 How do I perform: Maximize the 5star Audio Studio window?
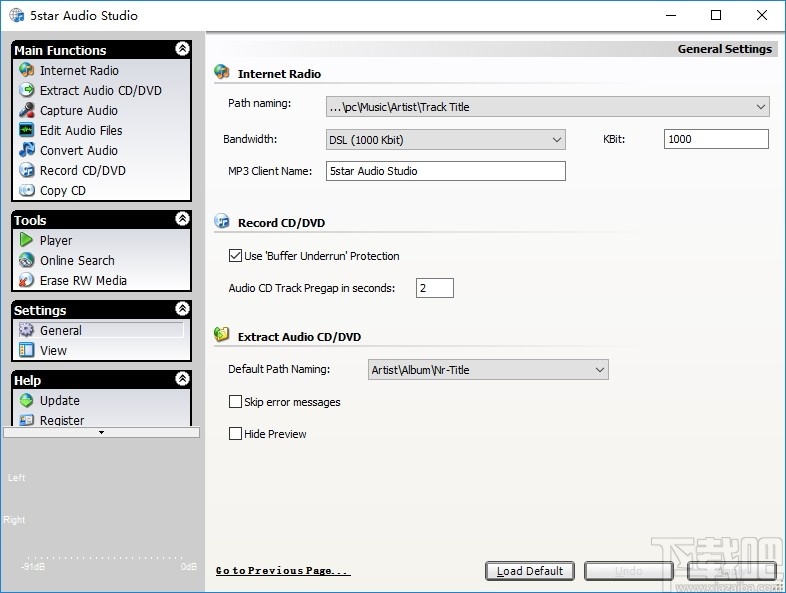[716, 15]
